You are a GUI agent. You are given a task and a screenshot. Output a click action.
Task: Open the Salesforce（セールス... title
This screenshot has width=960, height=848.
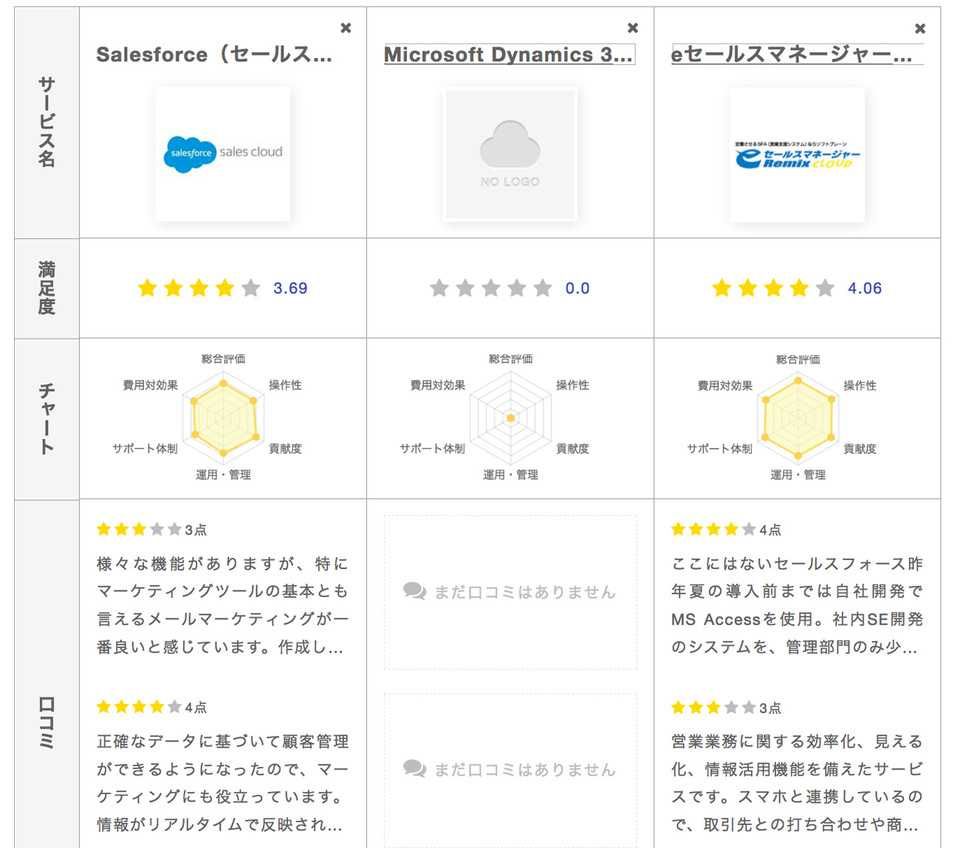pyautogui.click(x=214, y=55)
